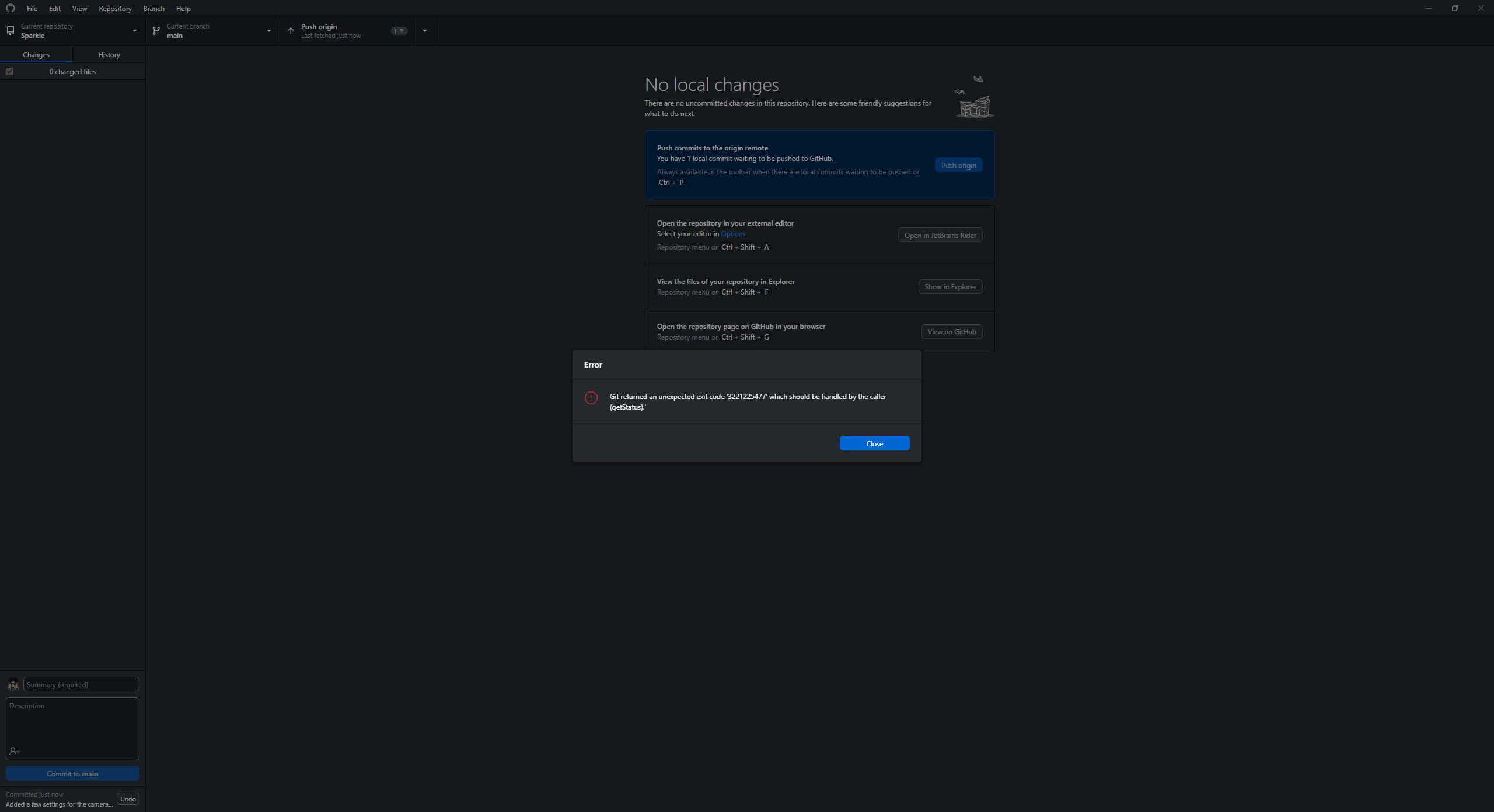Toggle the checkbox next to 0 changed files
Screen dimensions: 1494x812
pos(9,71)
